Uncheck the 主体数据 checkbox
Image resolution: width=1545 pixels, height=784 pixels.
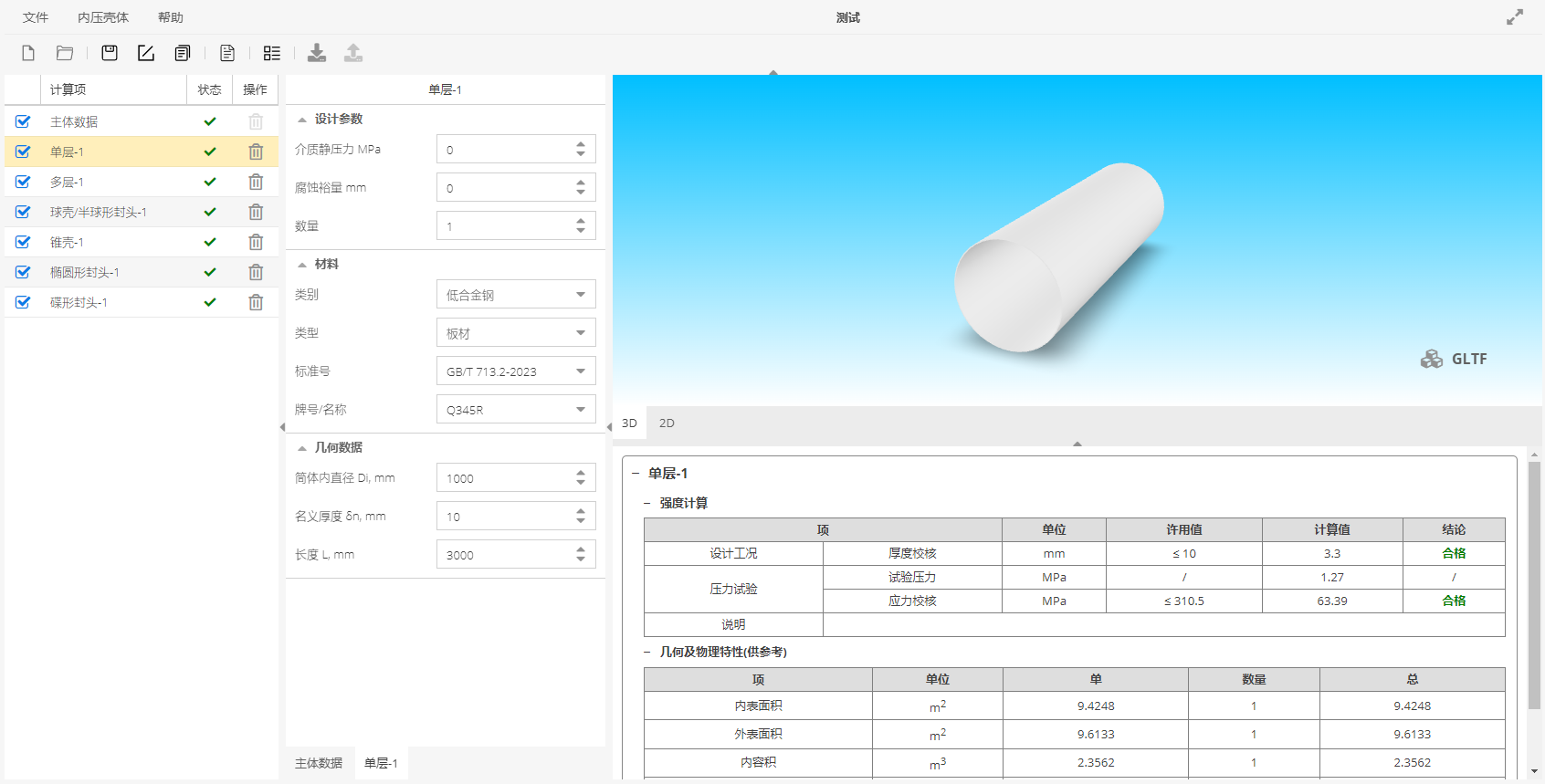click(23, 121)
